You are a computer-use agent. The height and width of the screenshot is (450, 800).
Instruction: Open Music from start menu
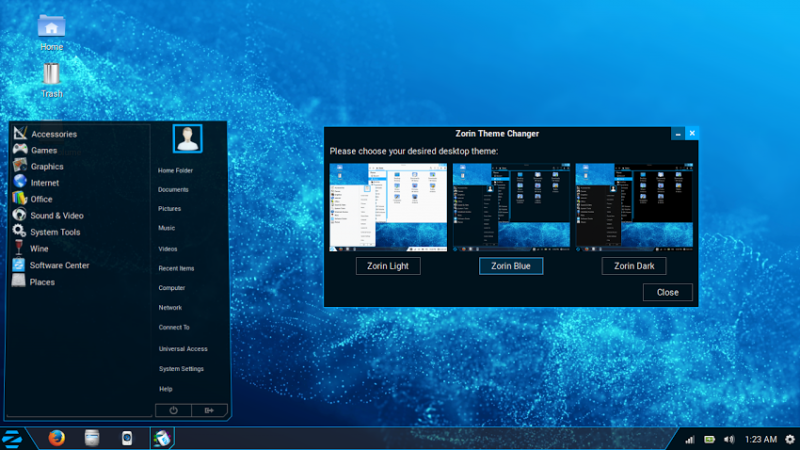[166, 228]
